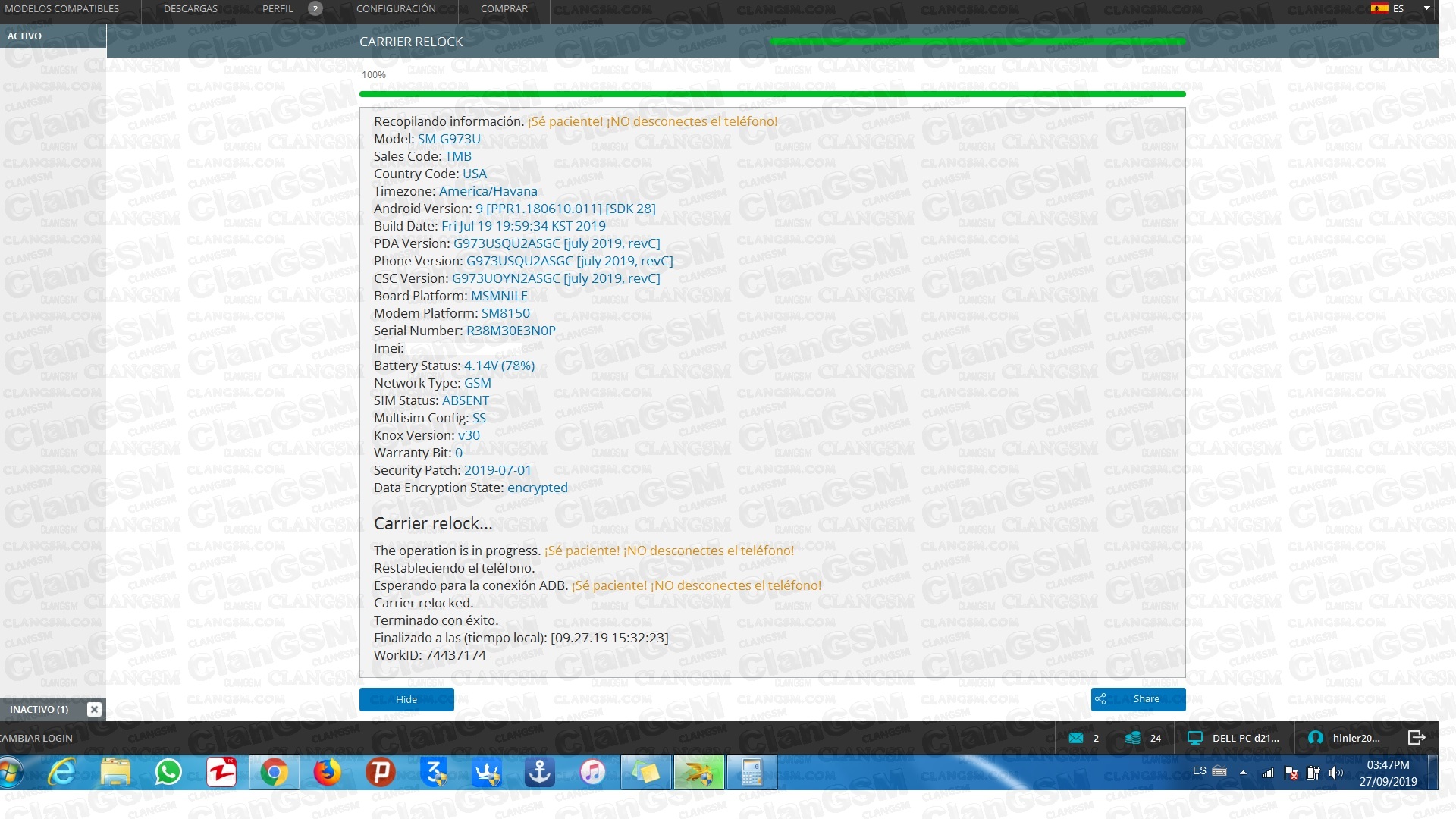Select the Inactivo (1) tab
The height and width of the screenshot is (819, 1456).
point(39,709)
